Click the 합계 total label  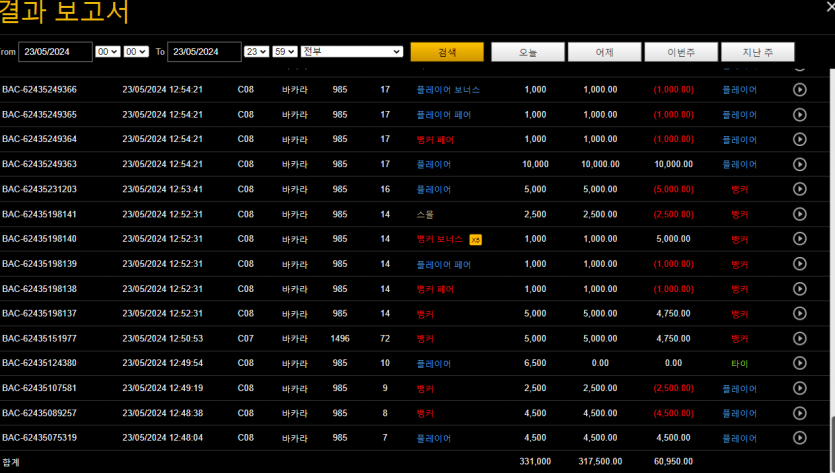point(11,462)
